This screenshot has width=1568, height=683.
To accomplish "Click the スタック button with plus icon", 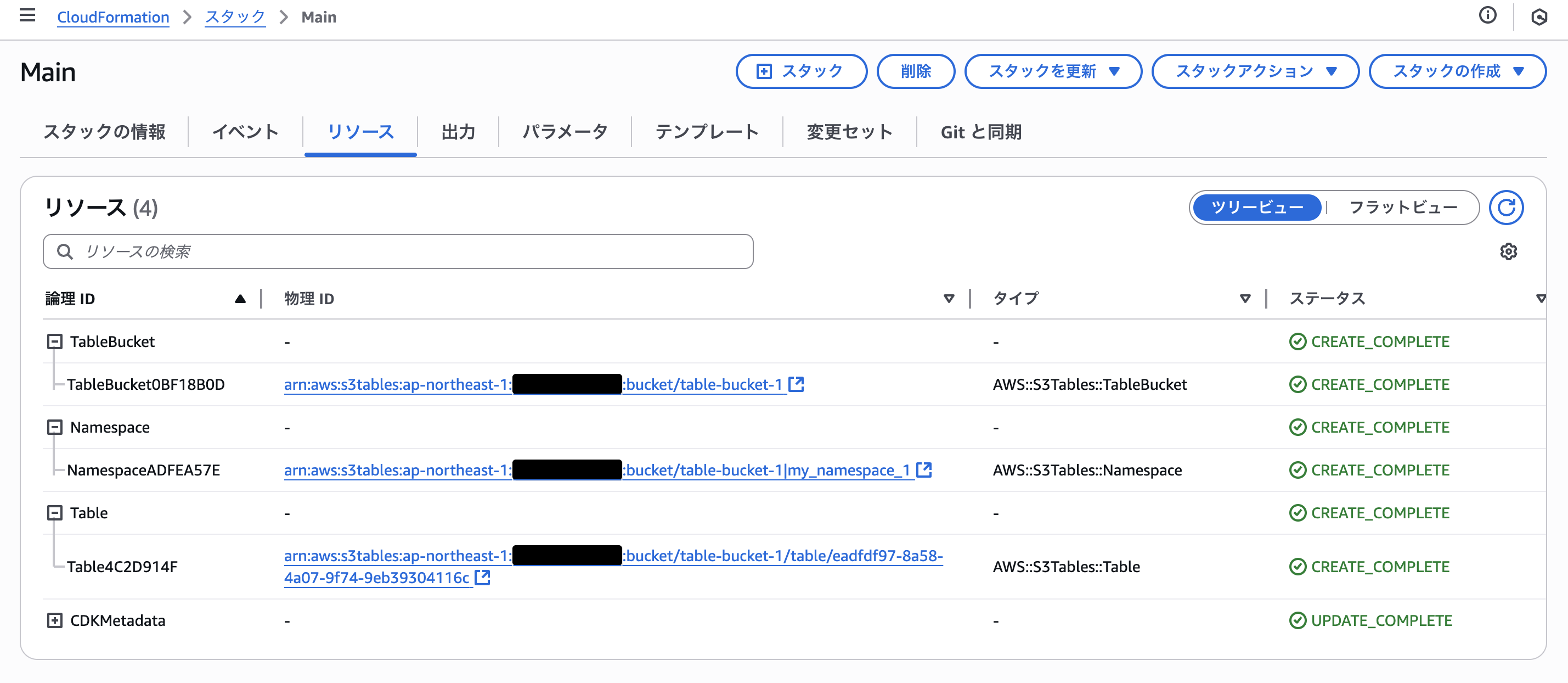I will click(x=801, y=71).
